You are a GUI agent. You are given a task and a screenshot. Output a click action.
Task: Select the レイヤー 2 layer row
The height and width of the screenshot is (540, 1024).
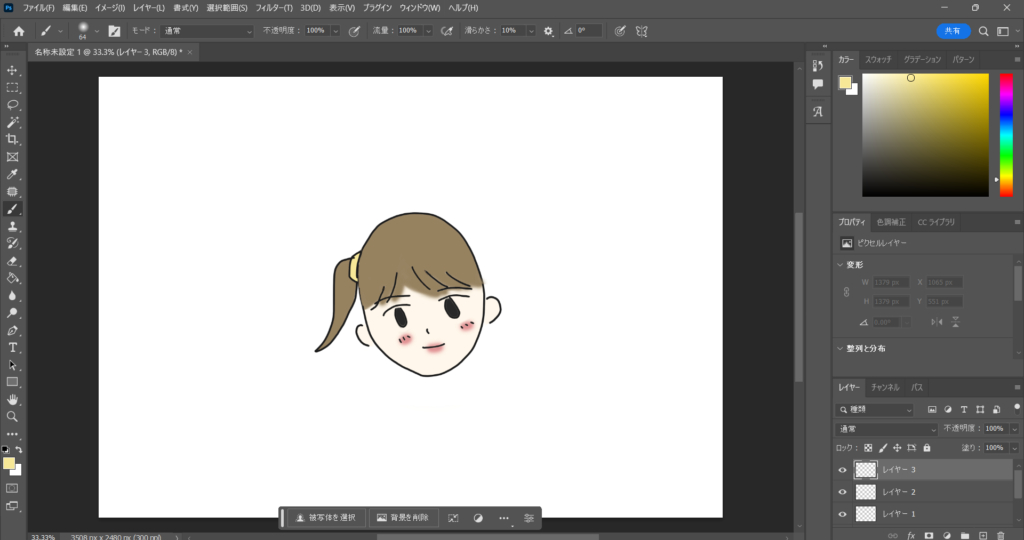tap(930, 492)
